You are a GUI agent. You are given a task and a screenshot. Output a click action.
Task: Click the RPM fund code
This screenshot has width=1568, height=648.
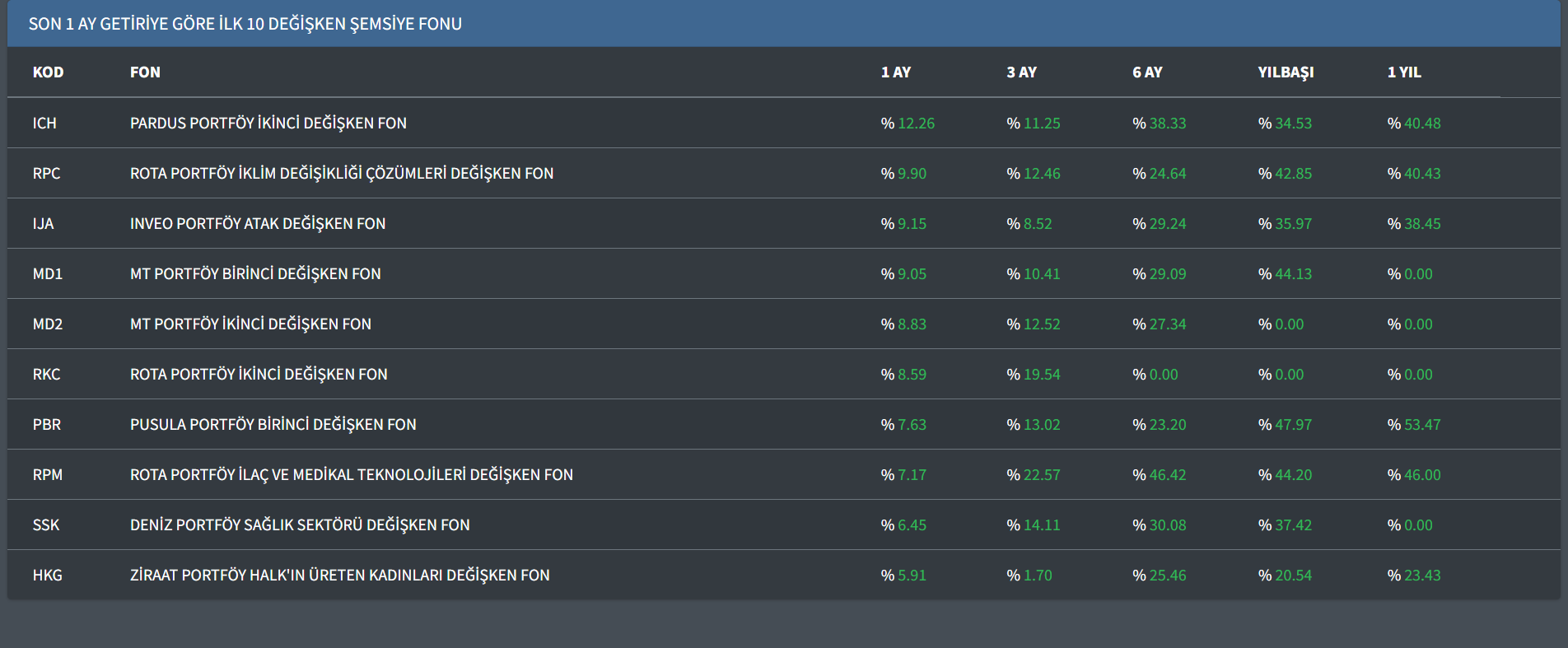click(x=48, y=475)
